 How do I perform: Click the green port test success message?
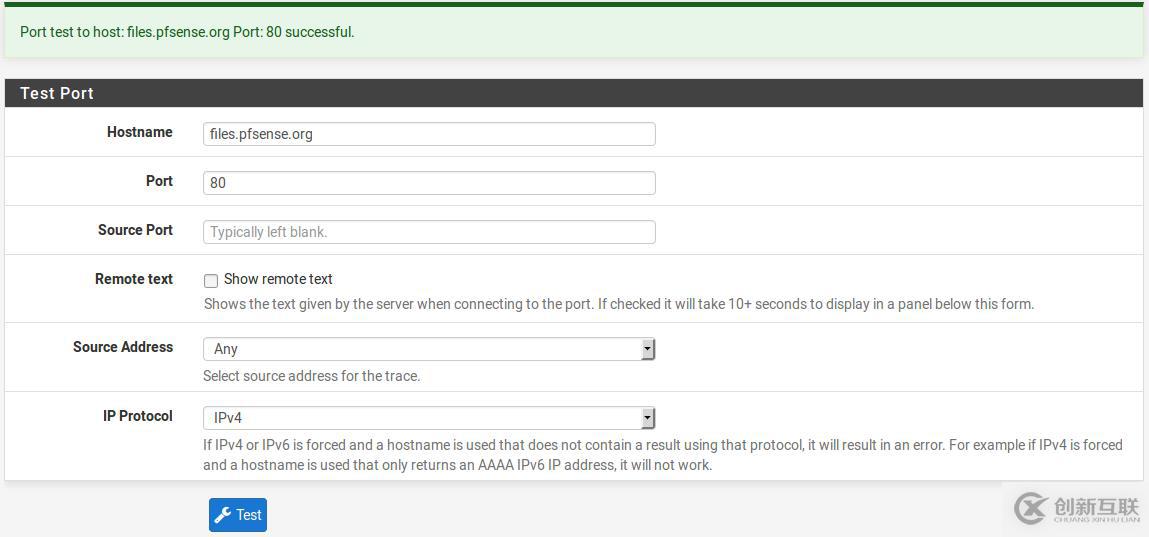click(188, 32)
